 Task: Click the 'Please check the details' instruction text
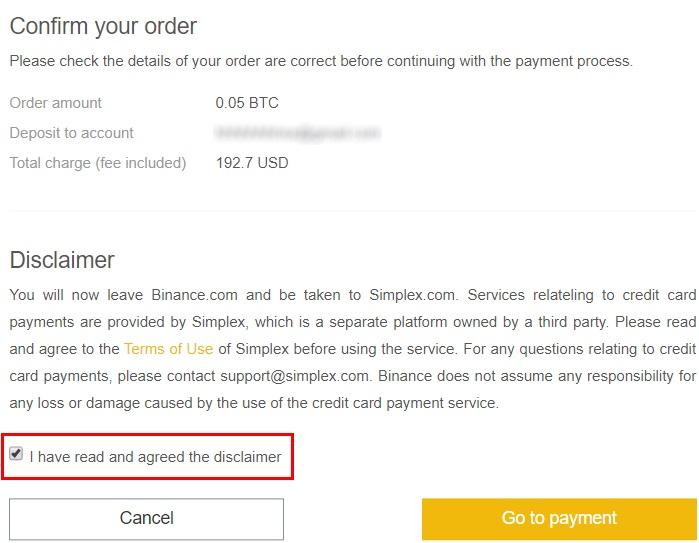[x=321, y=61]
